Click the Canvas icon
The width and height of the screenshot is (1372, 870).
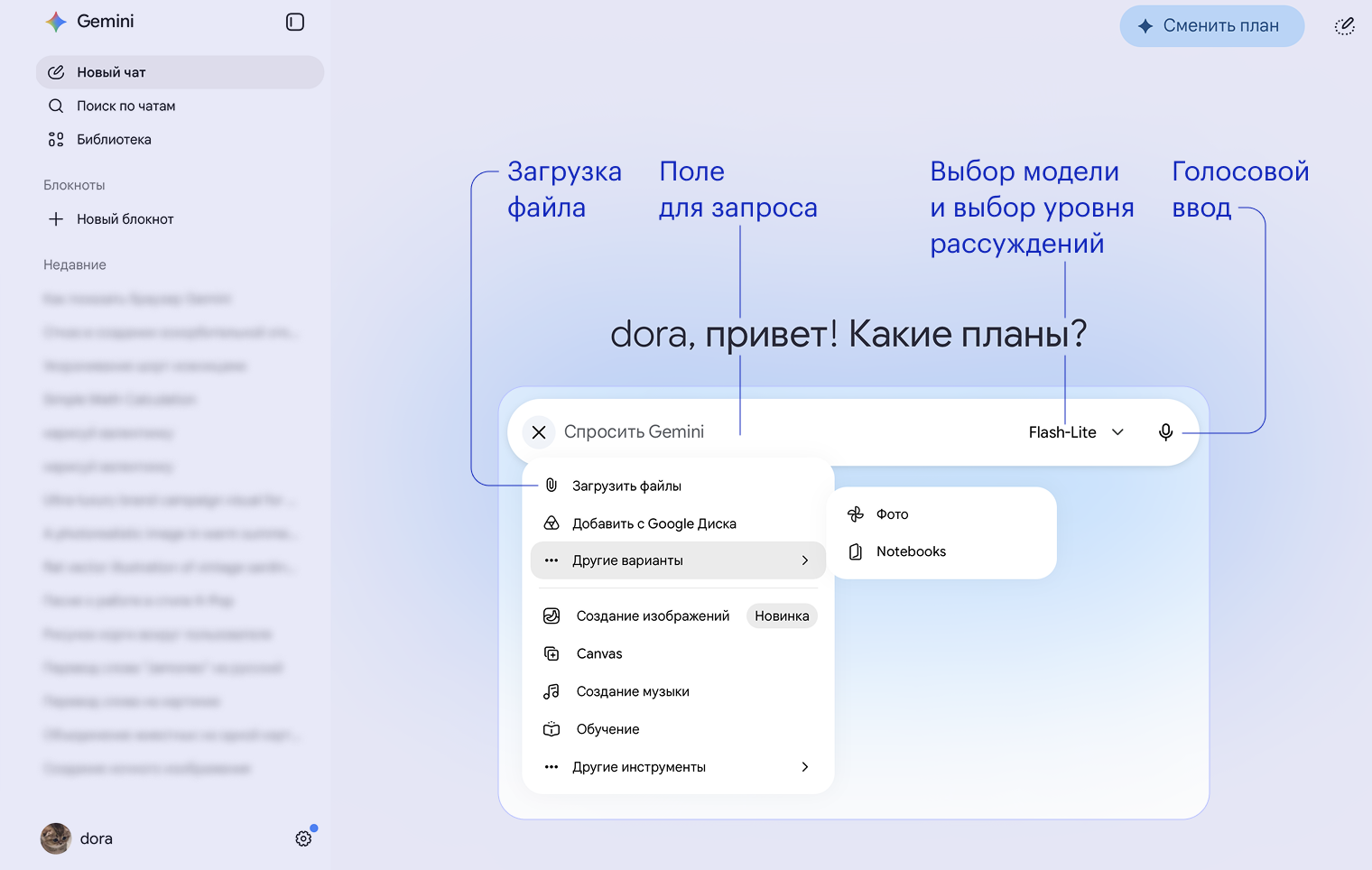(x=552, y=653)
